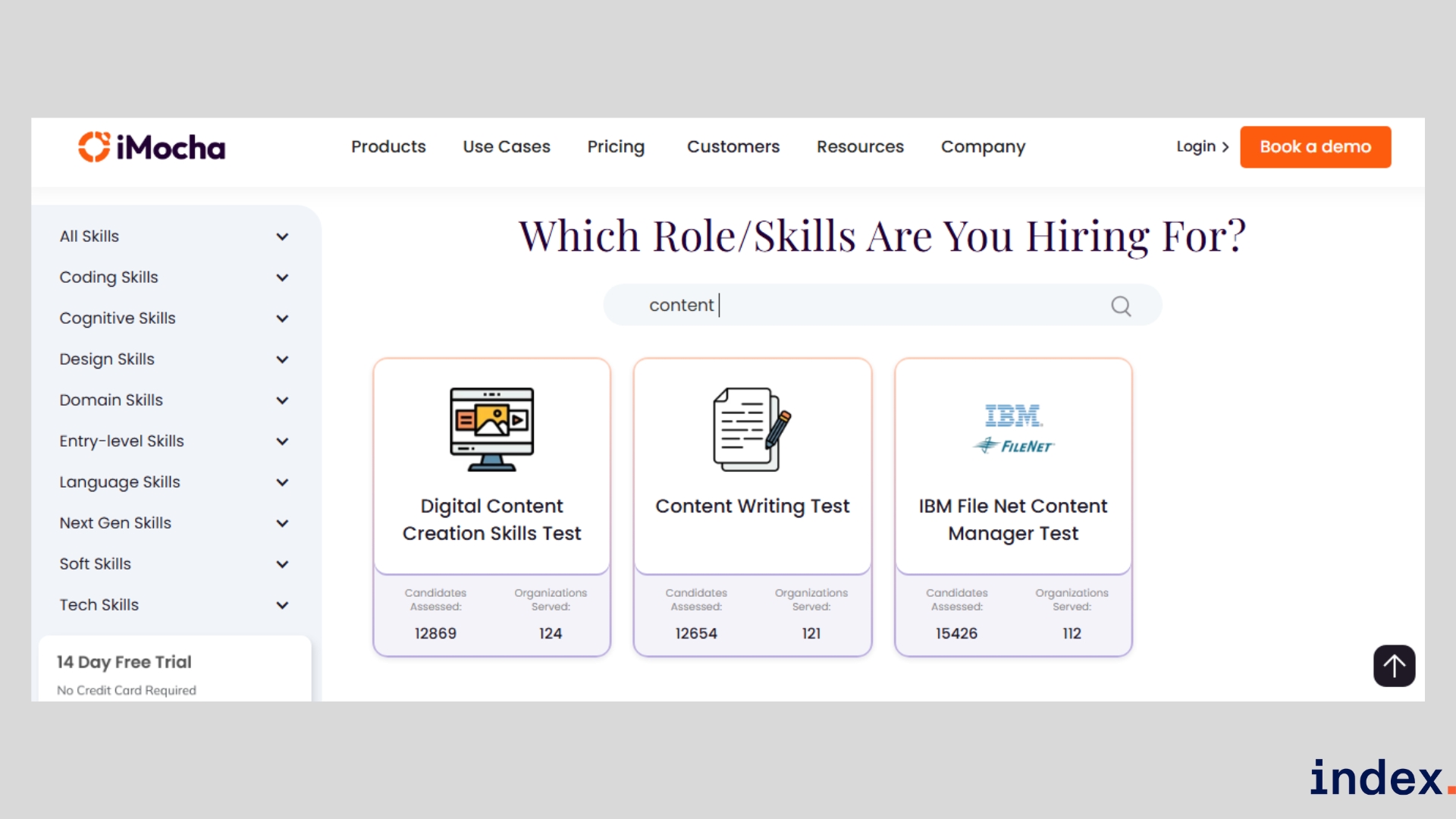This screenshot has width=1456, height=819.
Task: Click the search magnifier icon
Action: coord(1121,306)
